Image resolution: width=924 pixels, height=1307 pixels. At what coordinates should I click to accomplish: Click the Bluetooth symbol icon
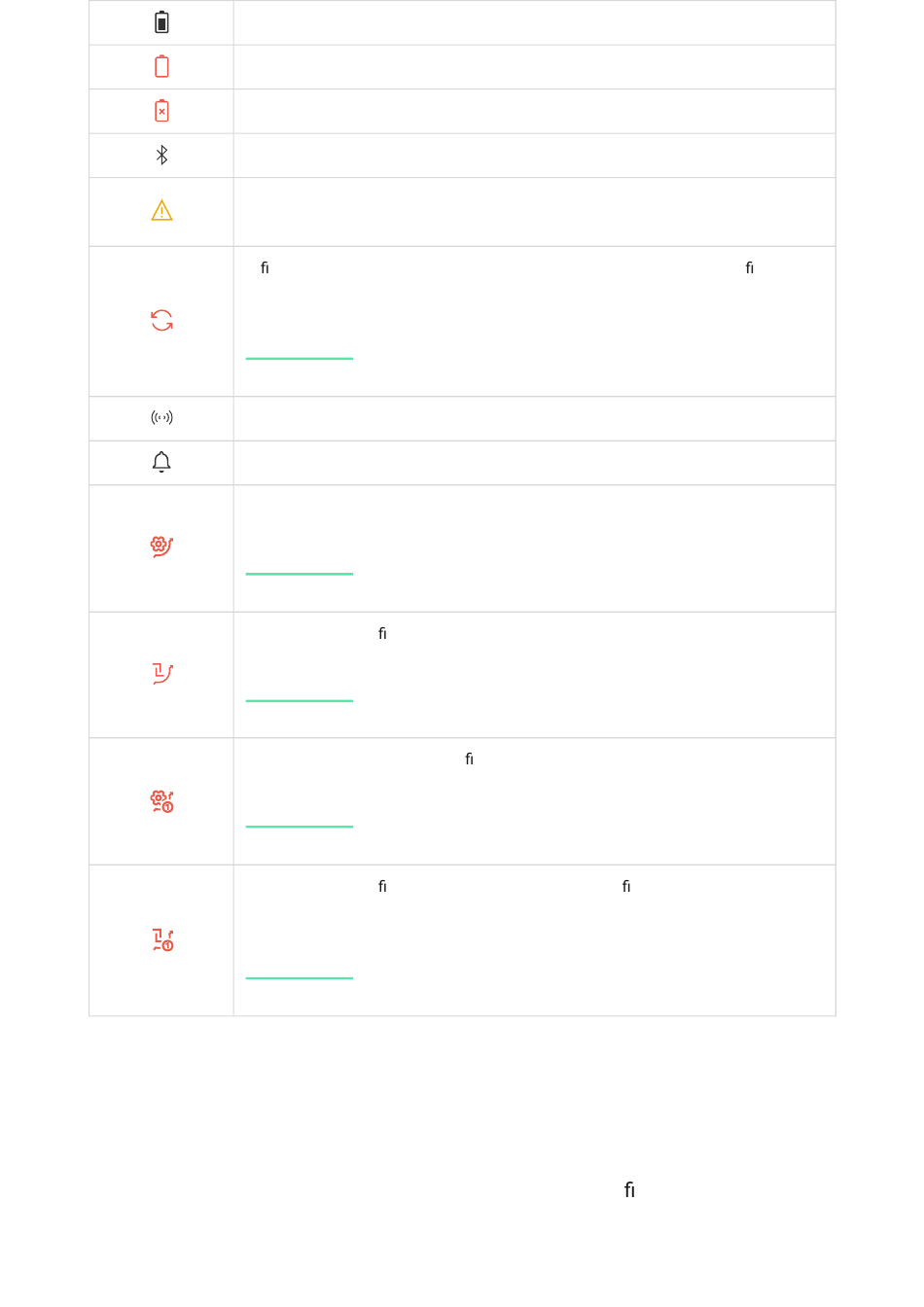(x=161, y=156)
